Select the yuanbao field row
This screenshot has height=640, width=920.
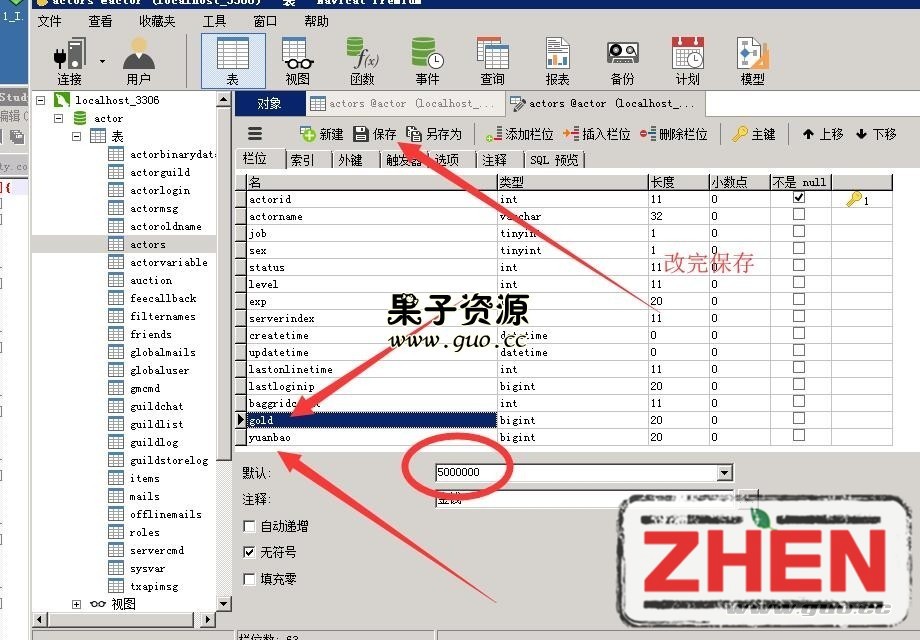pos(370,437)
